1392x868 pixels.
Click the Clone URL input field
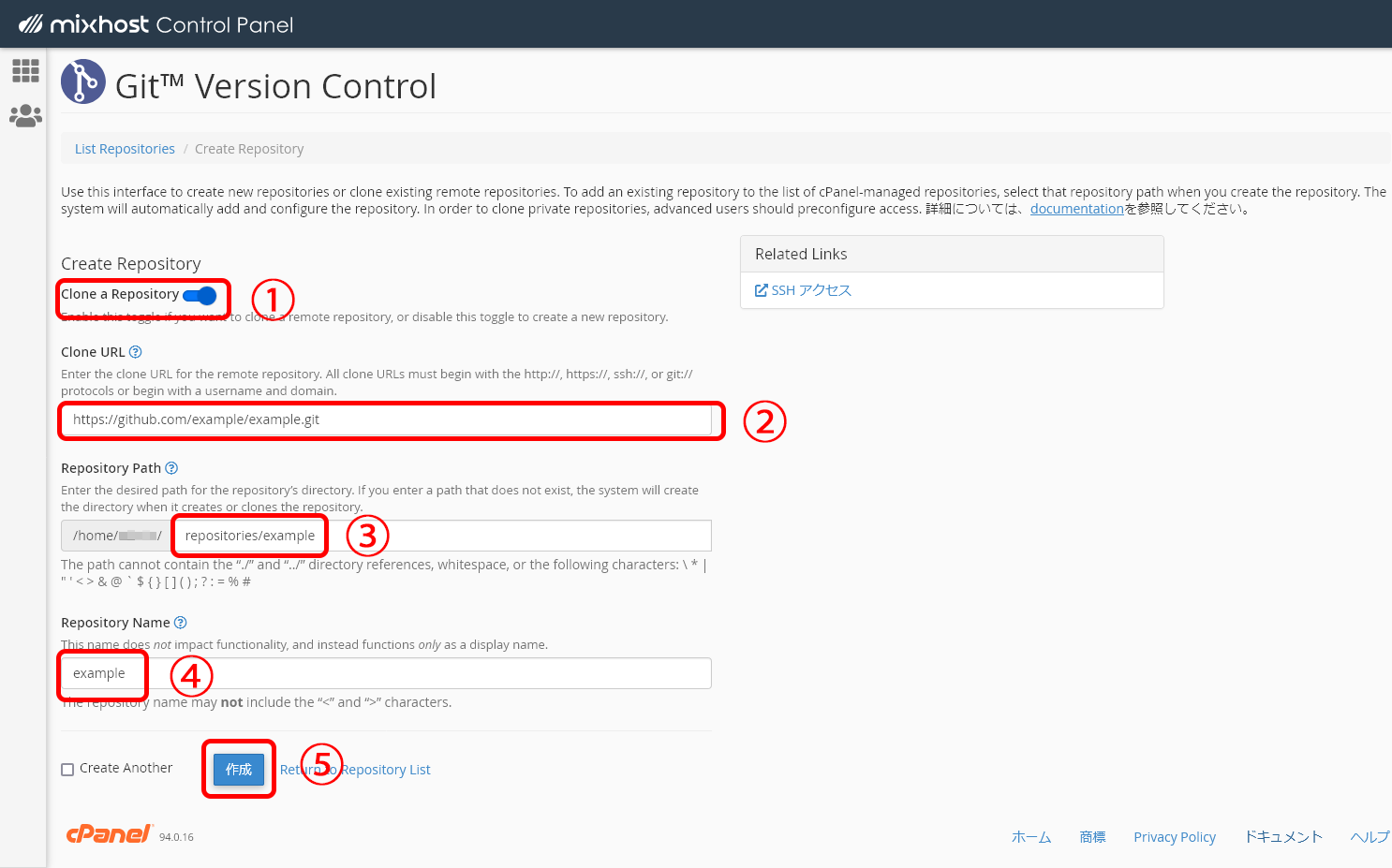pos(386,420)
